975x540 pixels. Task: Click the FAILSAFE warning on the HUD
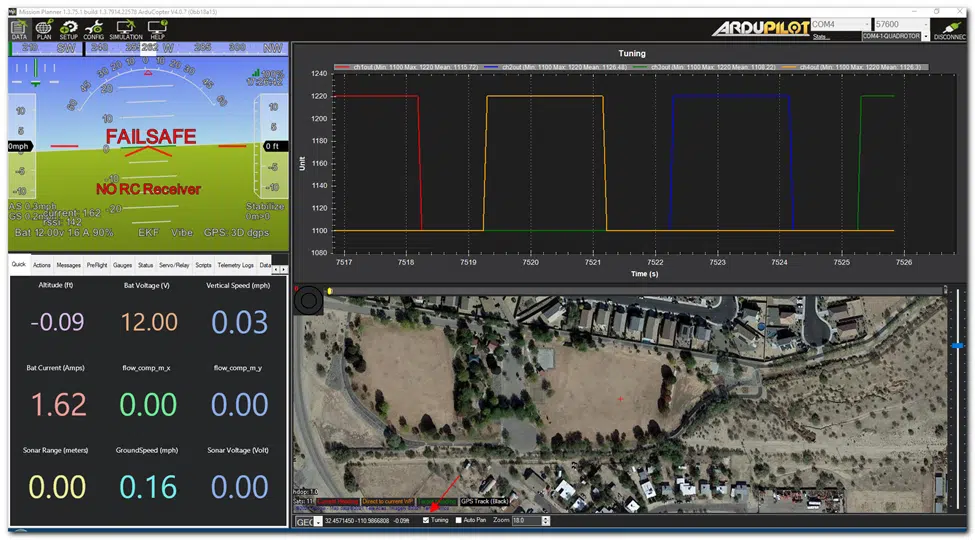pyautogui.click(x=151, y=136)
